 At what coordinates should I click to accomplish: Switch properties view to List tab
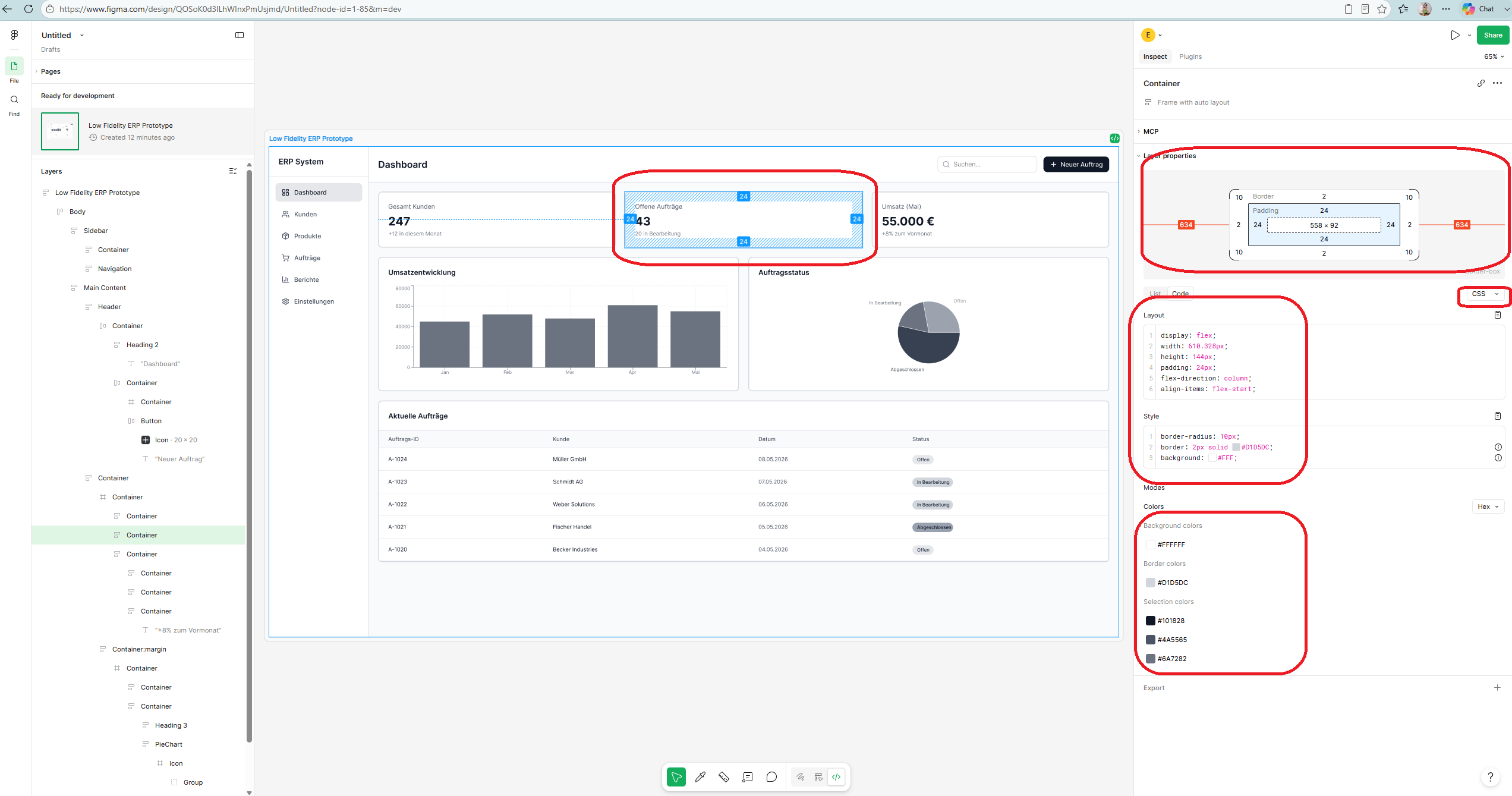[x=1155, y=294]
